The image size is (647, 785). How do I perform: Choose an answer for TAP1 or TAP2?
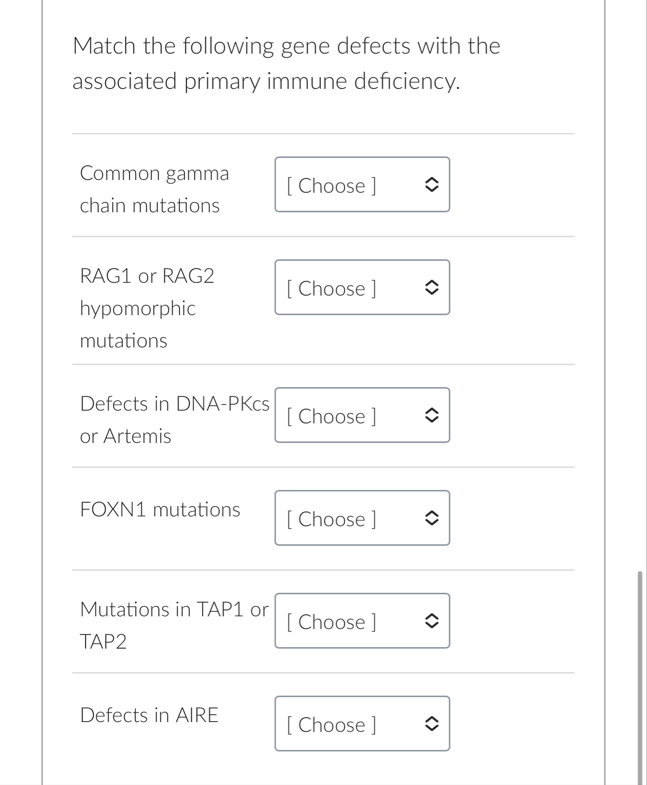coord(361,622)
